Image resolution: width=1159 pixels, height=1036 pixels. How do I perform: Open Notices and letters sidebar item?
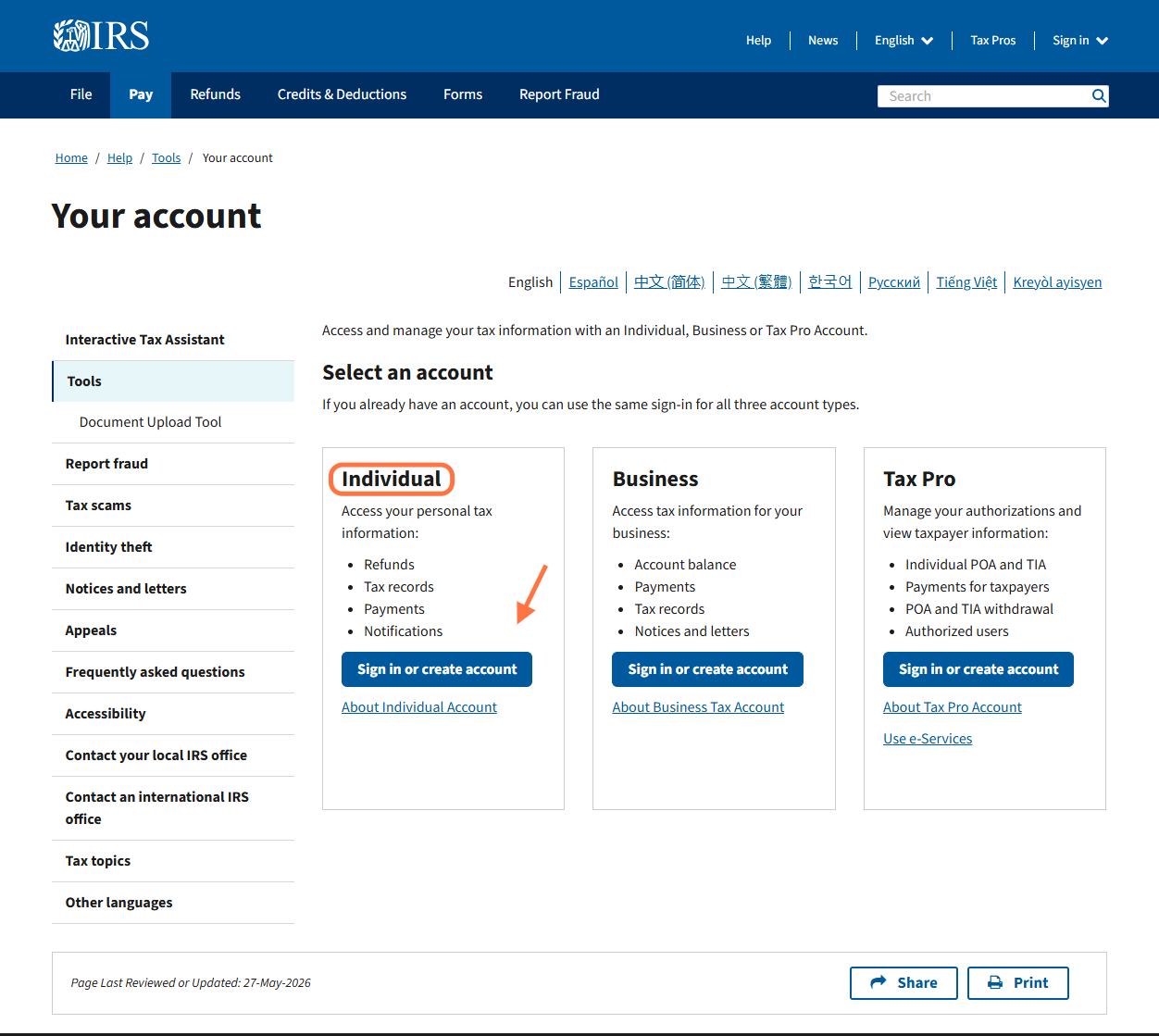pyautogui.click(x=173, y=589)
